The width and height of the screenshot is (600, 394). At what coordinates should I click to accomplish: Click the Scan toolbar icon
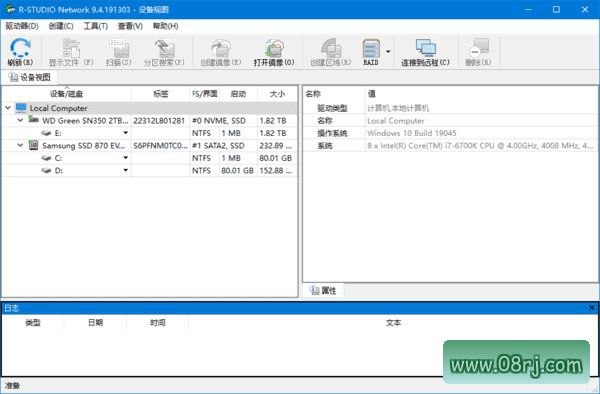tap(119, 47)
